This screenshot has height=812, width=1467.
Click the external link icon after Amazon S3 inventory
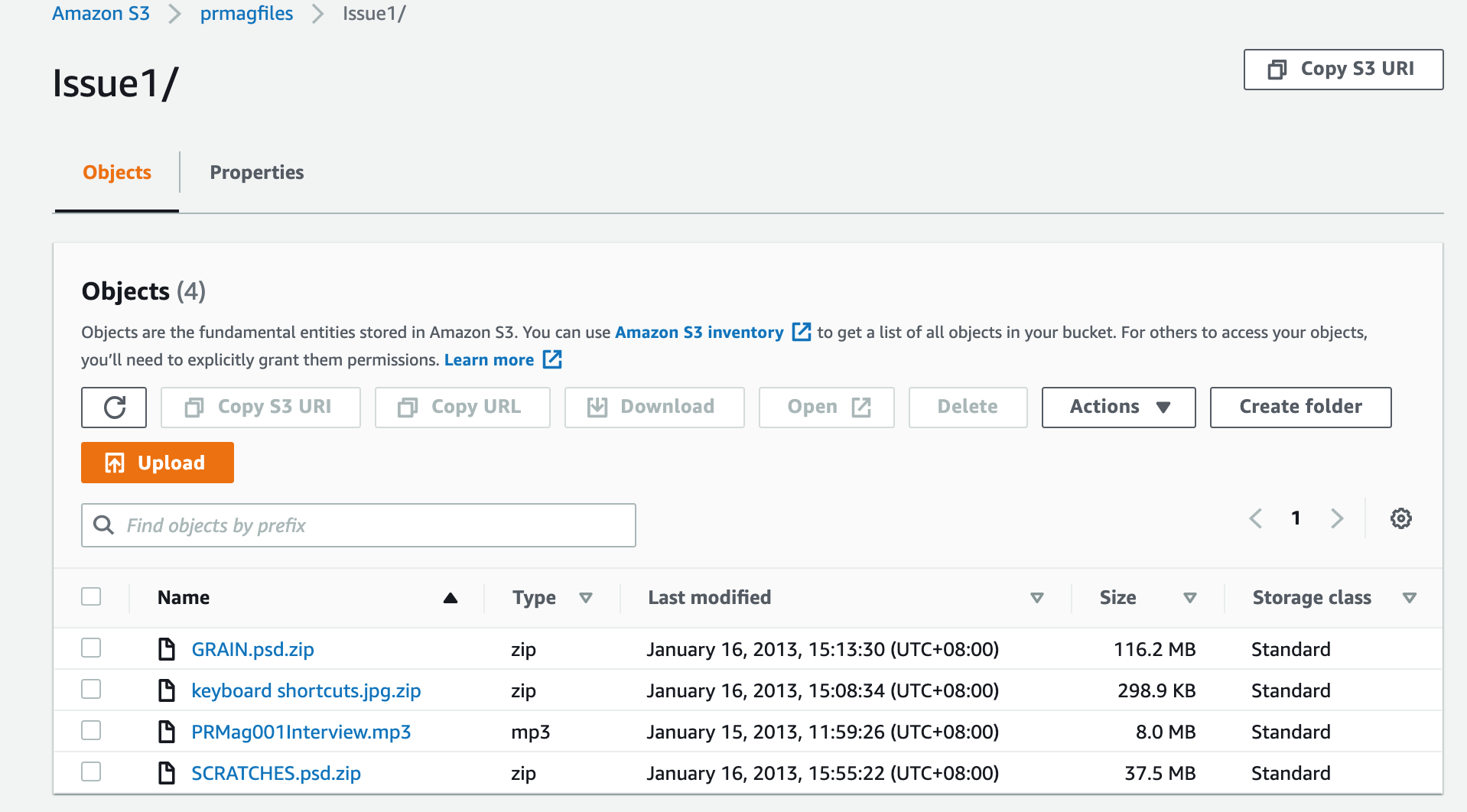(802, 332)
